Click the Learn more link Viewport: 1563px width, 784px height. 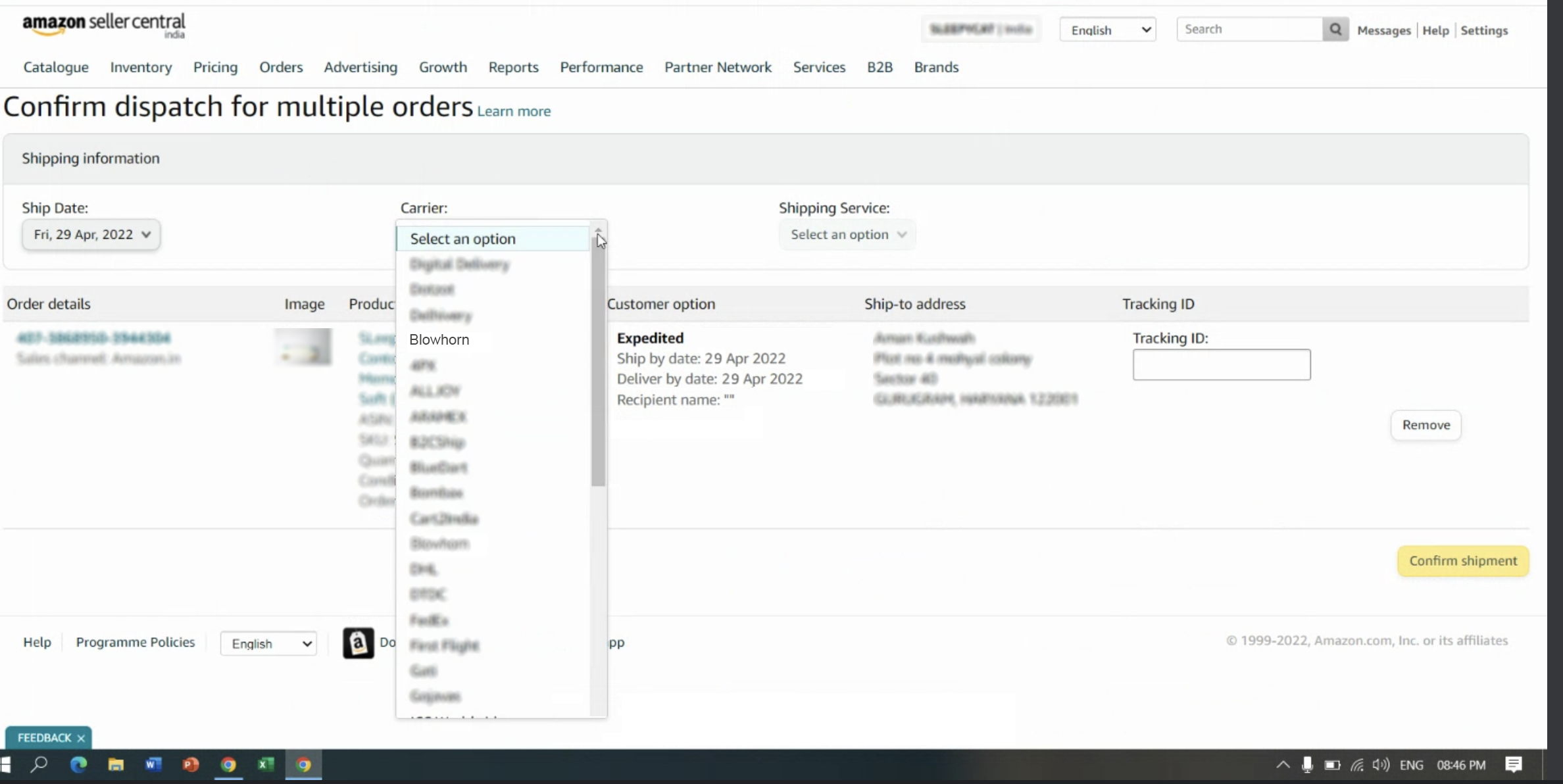tap(514, 111)
